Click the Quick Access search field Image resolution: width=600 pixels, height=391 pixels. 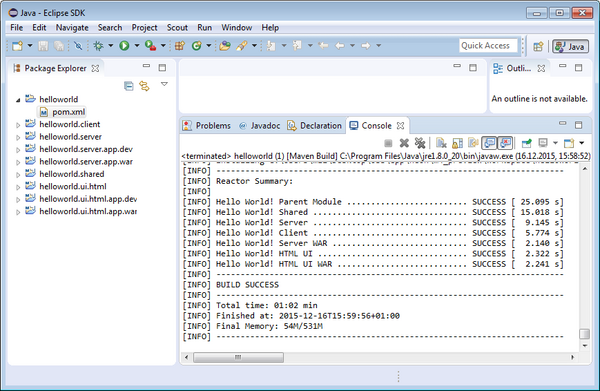click(488, 46)
